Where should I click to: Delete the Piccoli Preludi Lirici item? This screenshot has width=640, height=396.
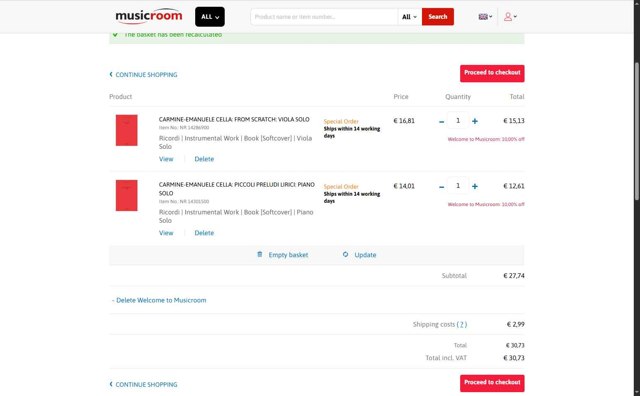(x=204, y=233)
